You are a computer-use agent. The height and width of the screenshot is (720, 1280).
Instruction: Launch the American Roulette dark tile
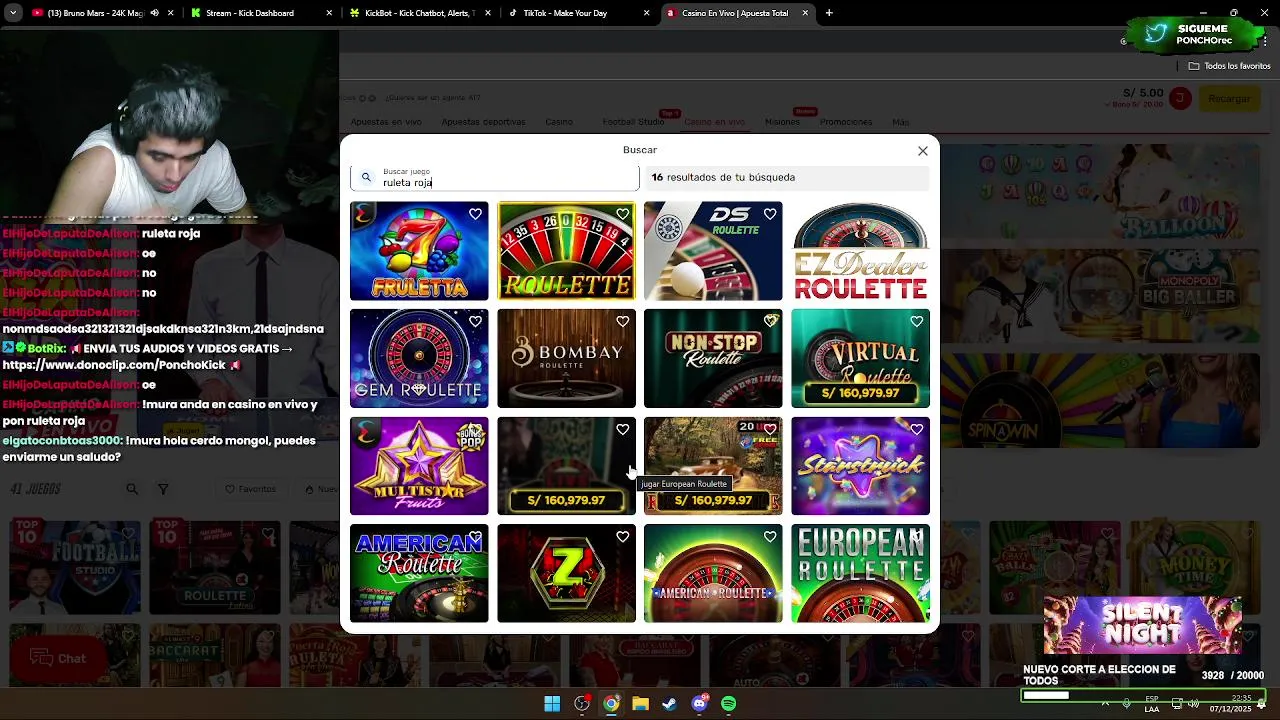419,573
